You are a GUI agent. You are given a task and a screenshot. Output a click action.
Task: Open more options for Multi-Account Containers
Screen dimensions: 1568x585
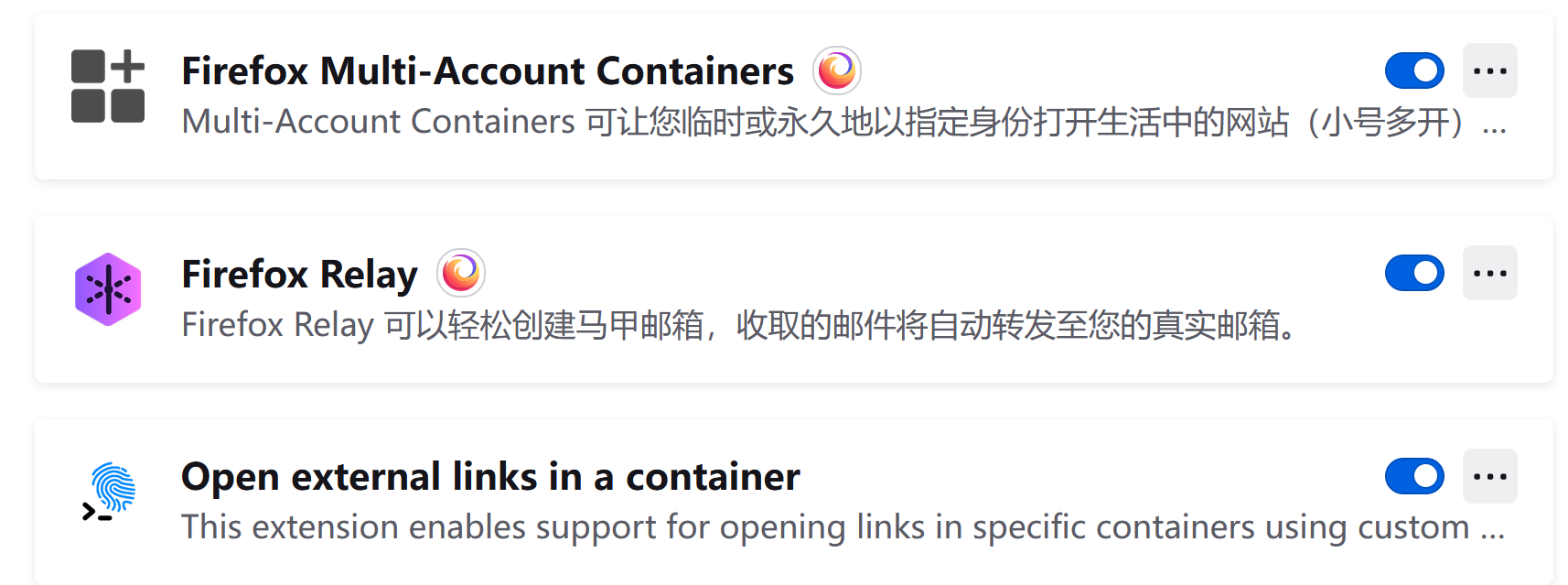(x=1489, y=70)
